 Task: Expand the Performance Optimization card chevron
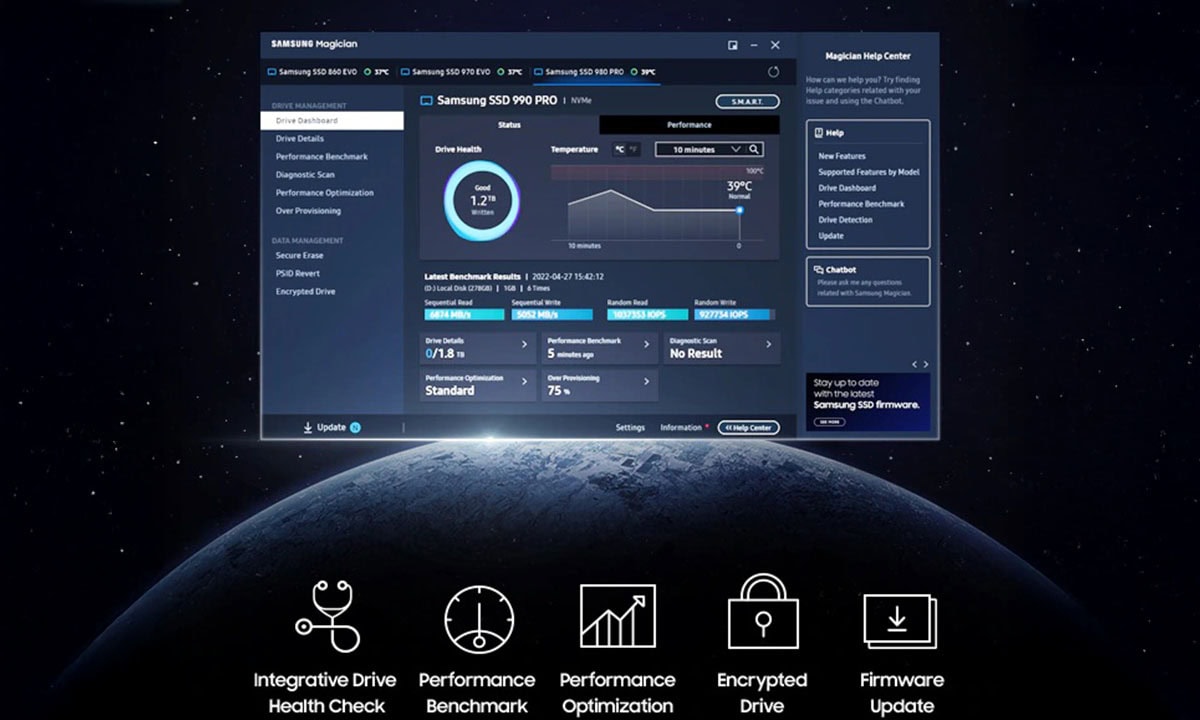click(524, 382)
